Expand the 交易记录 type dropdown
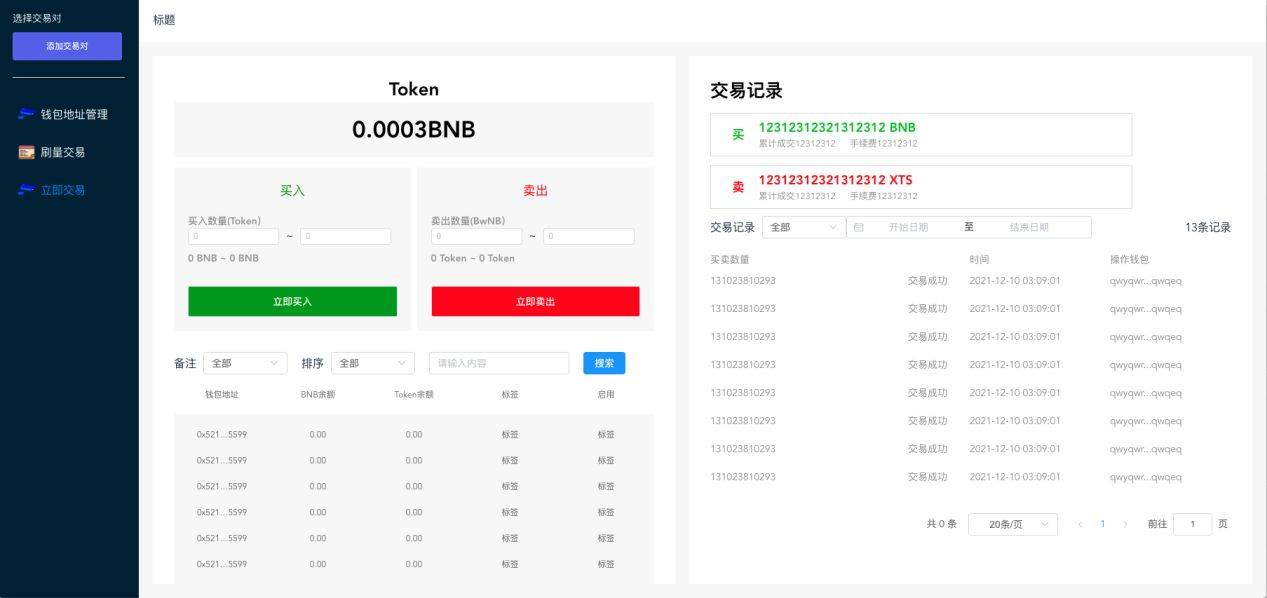Screen dimensions: 1267x598 tap(804, 227)
